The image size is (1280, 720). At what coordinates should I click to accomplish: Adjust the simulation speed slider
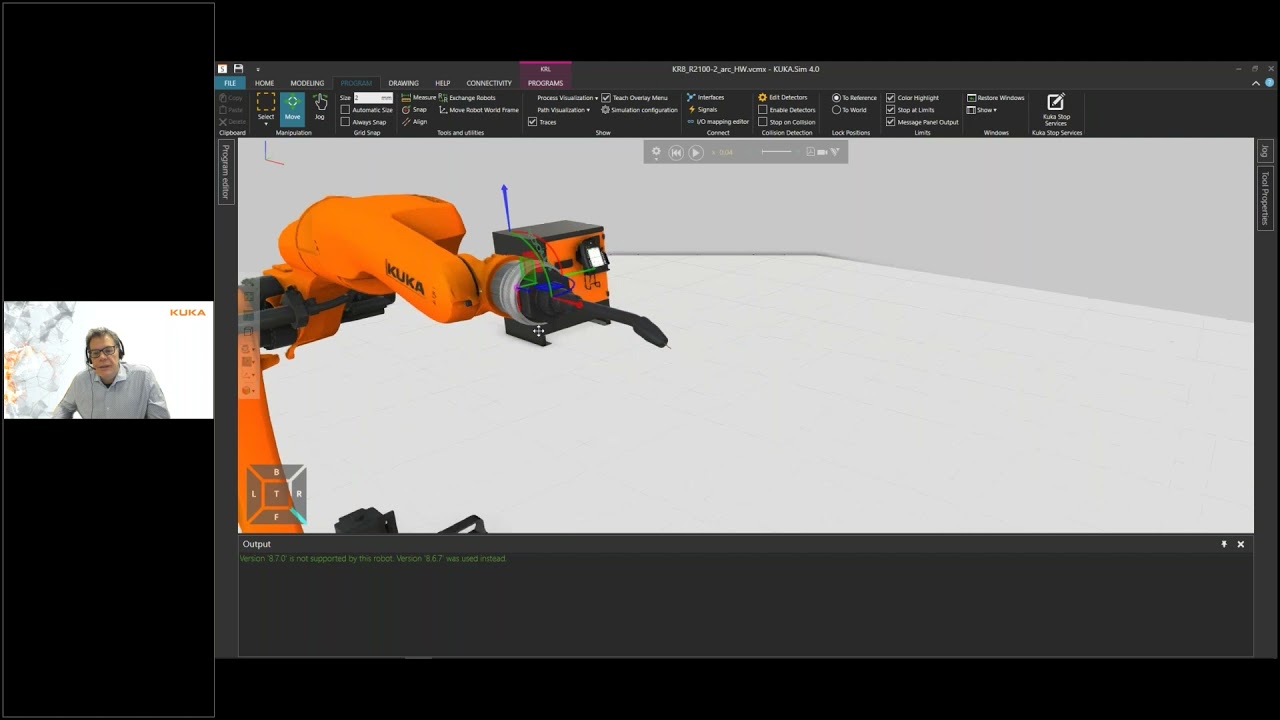coord(776,152)
